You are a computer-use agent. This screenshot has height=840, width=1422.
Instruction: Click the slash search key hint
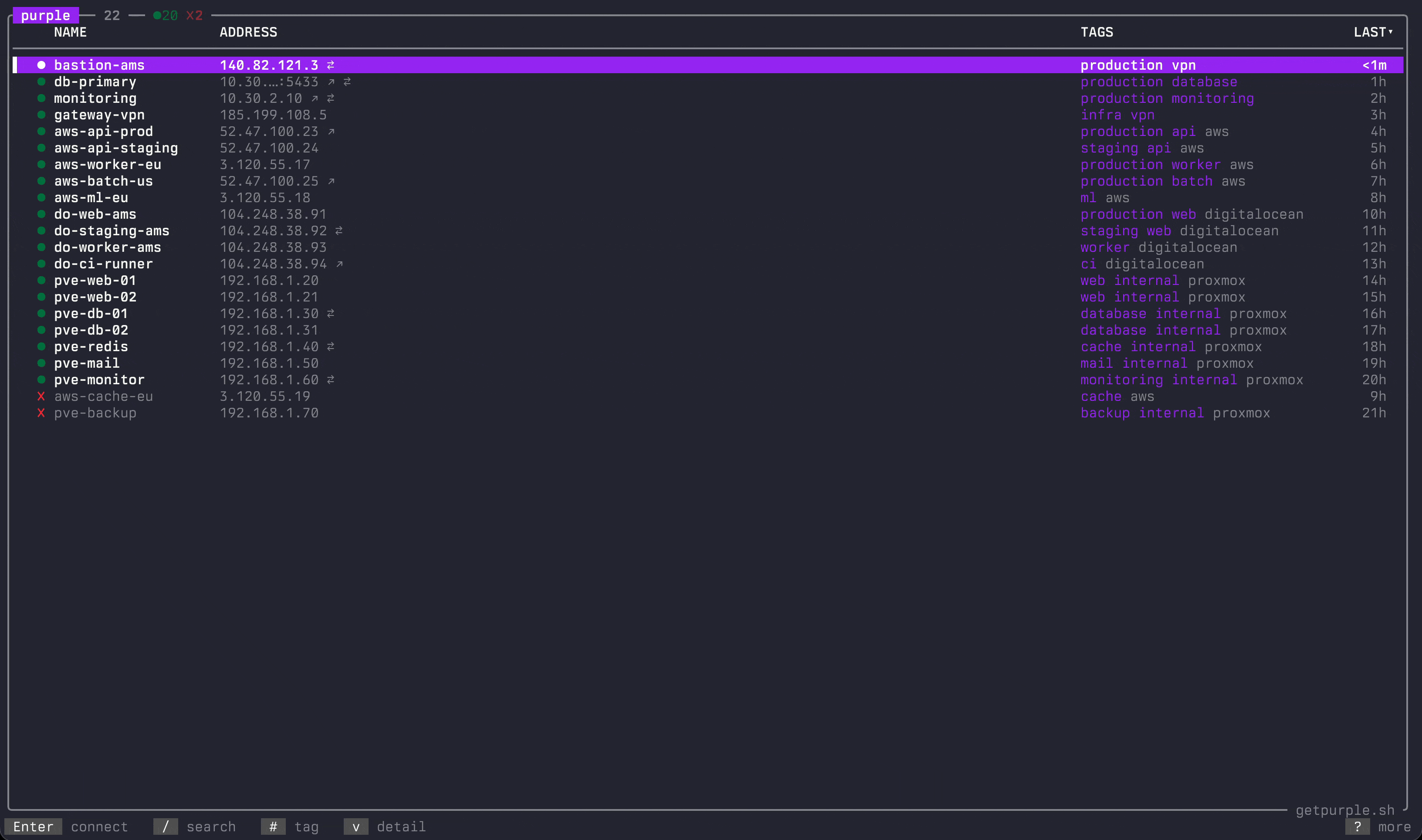pyautogui.click(x=165, y=826)
